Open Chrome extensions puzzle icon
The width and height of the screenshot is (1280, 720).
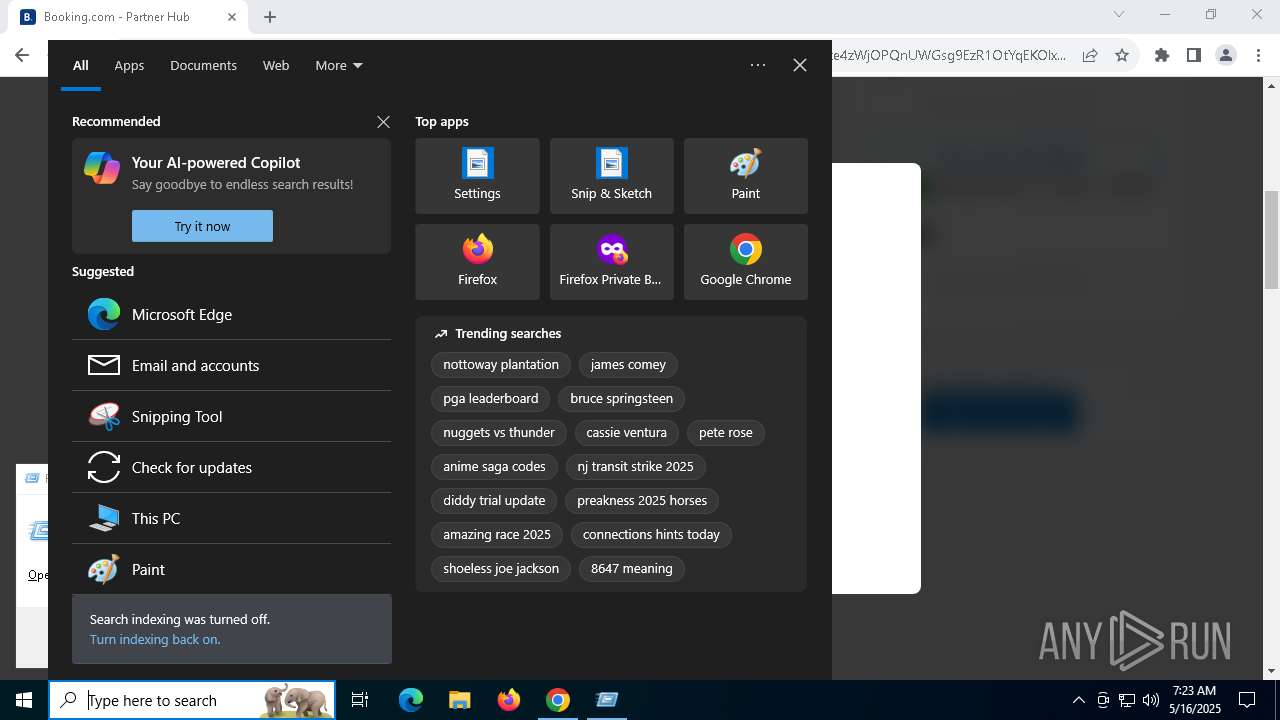click(x=1162, y=55)
